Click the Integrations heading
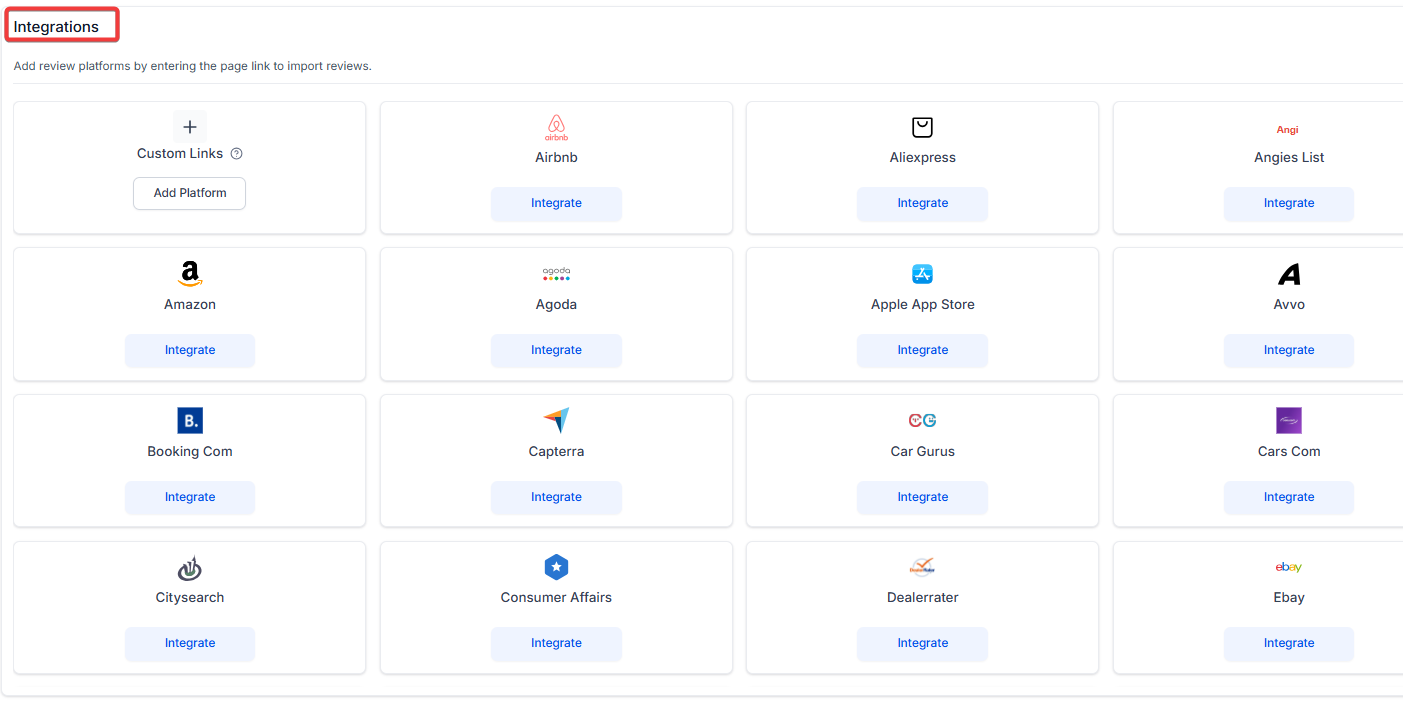 point(56,27)
